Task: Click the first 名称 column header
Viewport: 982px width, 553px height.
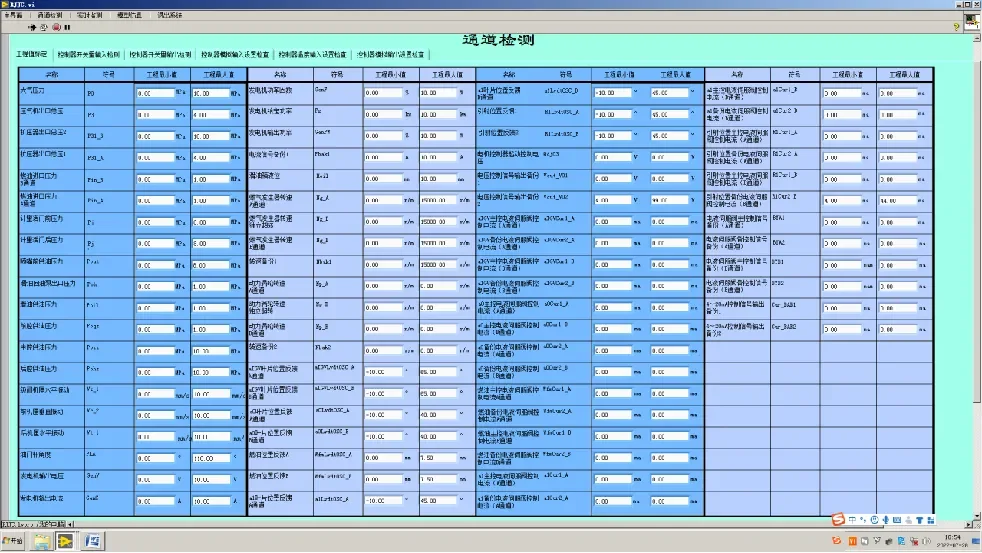Action: (52, 74)
